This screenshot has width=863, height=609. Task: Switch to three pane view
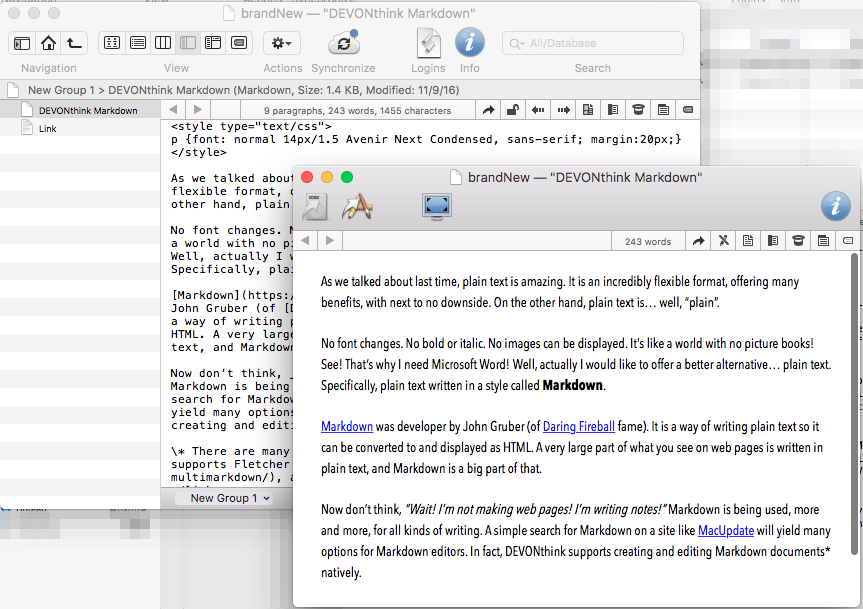213,43
